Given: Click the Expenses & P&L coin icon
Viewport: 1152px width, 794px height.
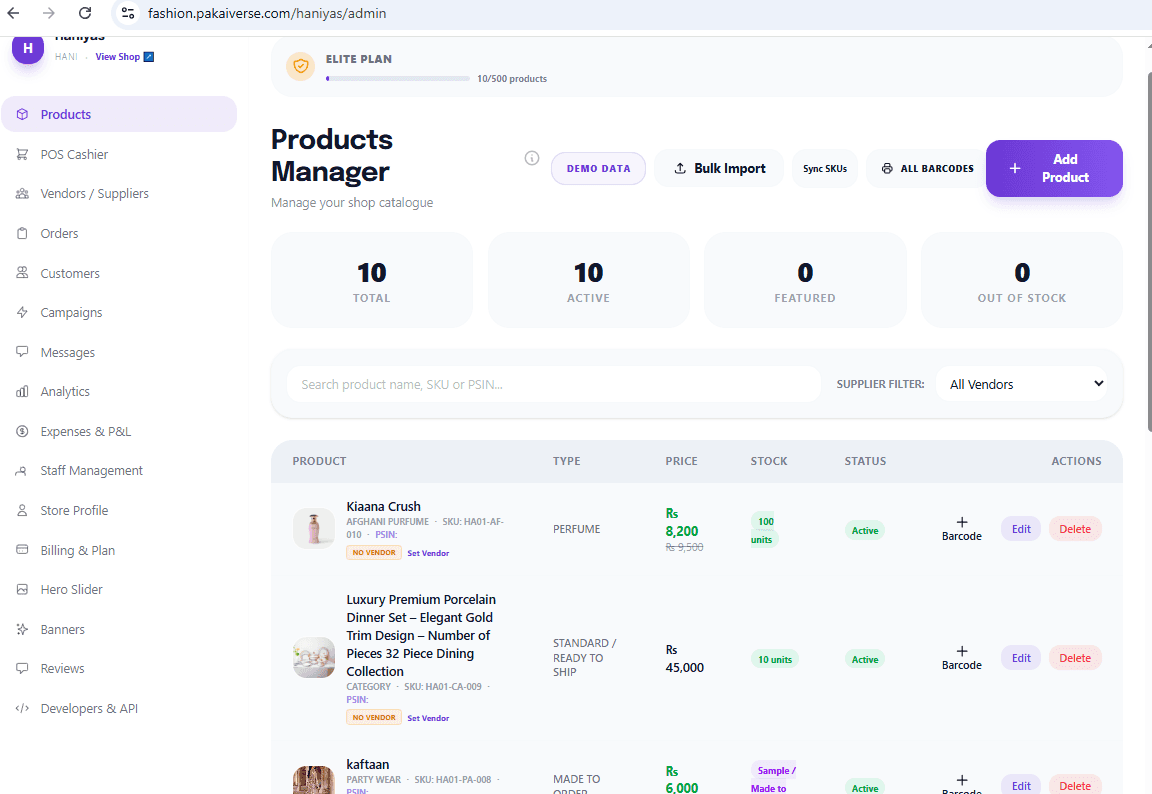Looking at the screenshot, I should (22, 431).
